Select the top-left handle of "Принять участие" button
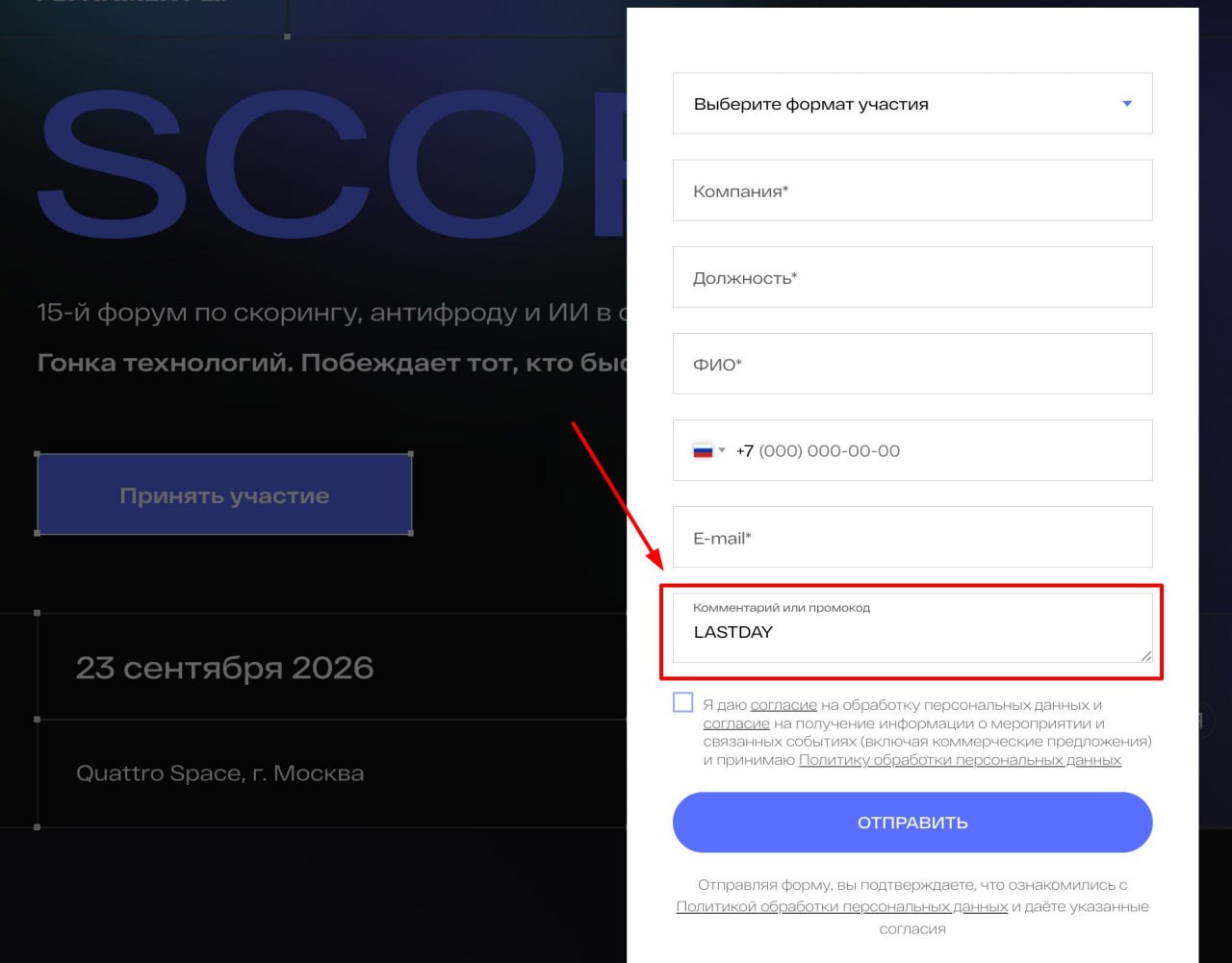 tap(38, 454)
